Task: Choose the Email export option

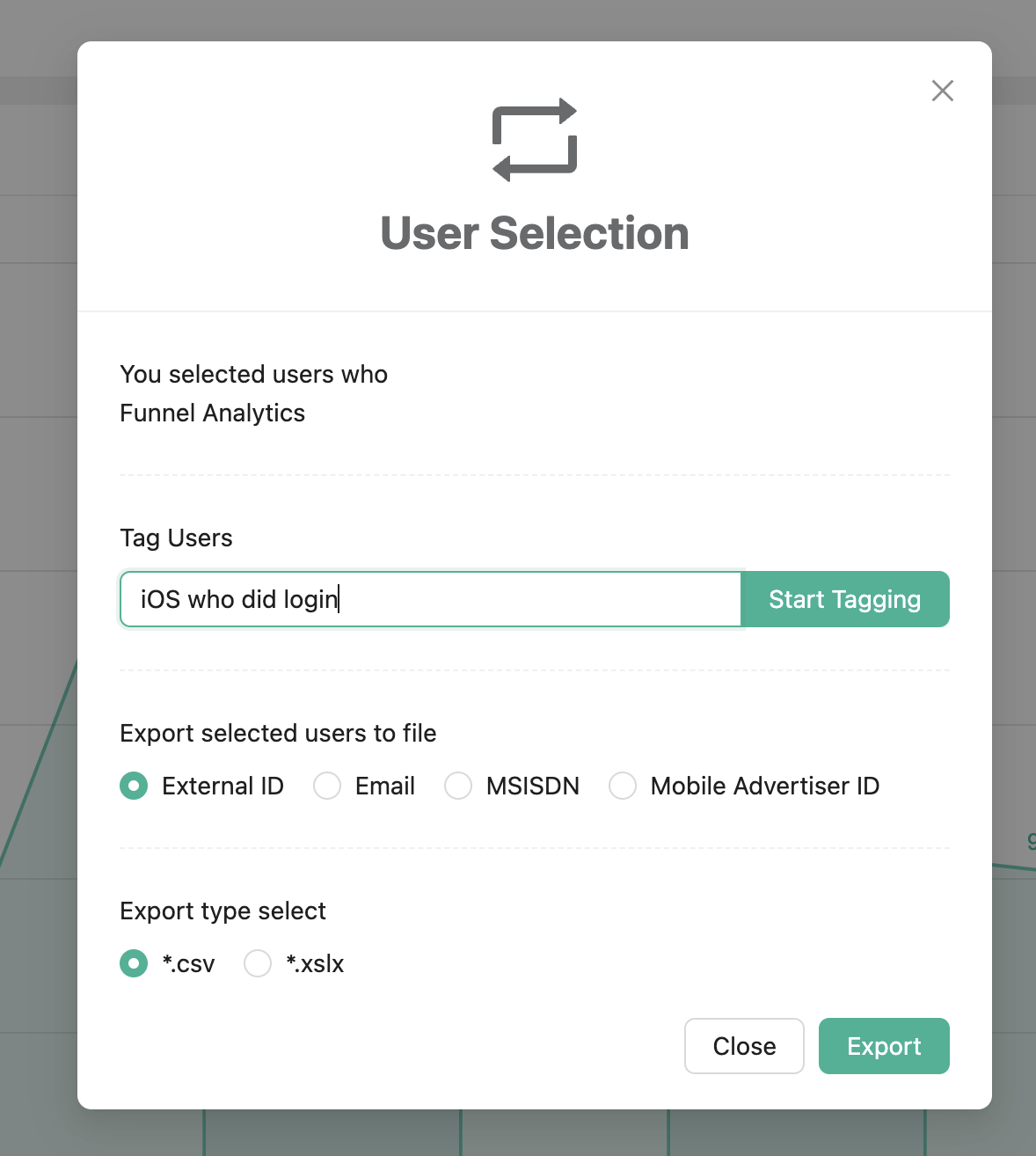Action: point(327,786)
